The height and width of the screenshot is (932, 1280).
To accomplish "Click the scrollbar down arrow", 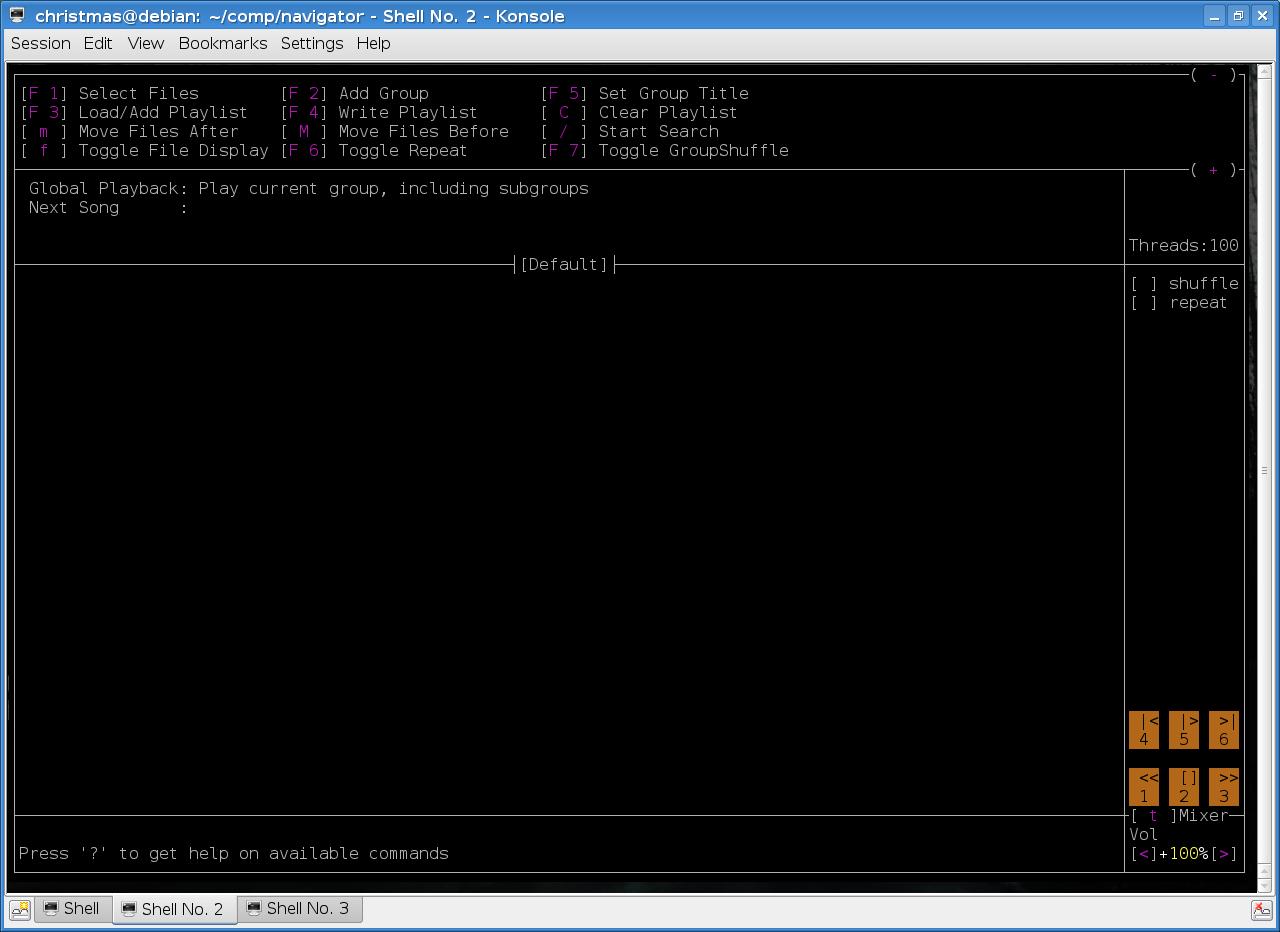I will [1264, 885].
